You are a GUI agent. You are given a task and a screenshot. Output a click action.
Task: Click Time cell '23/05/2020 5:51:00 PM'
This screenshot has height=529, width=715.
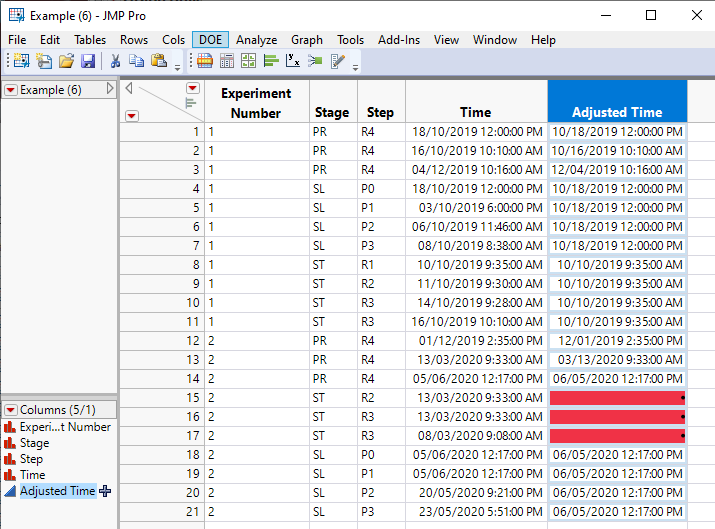[x=476, y=512]
